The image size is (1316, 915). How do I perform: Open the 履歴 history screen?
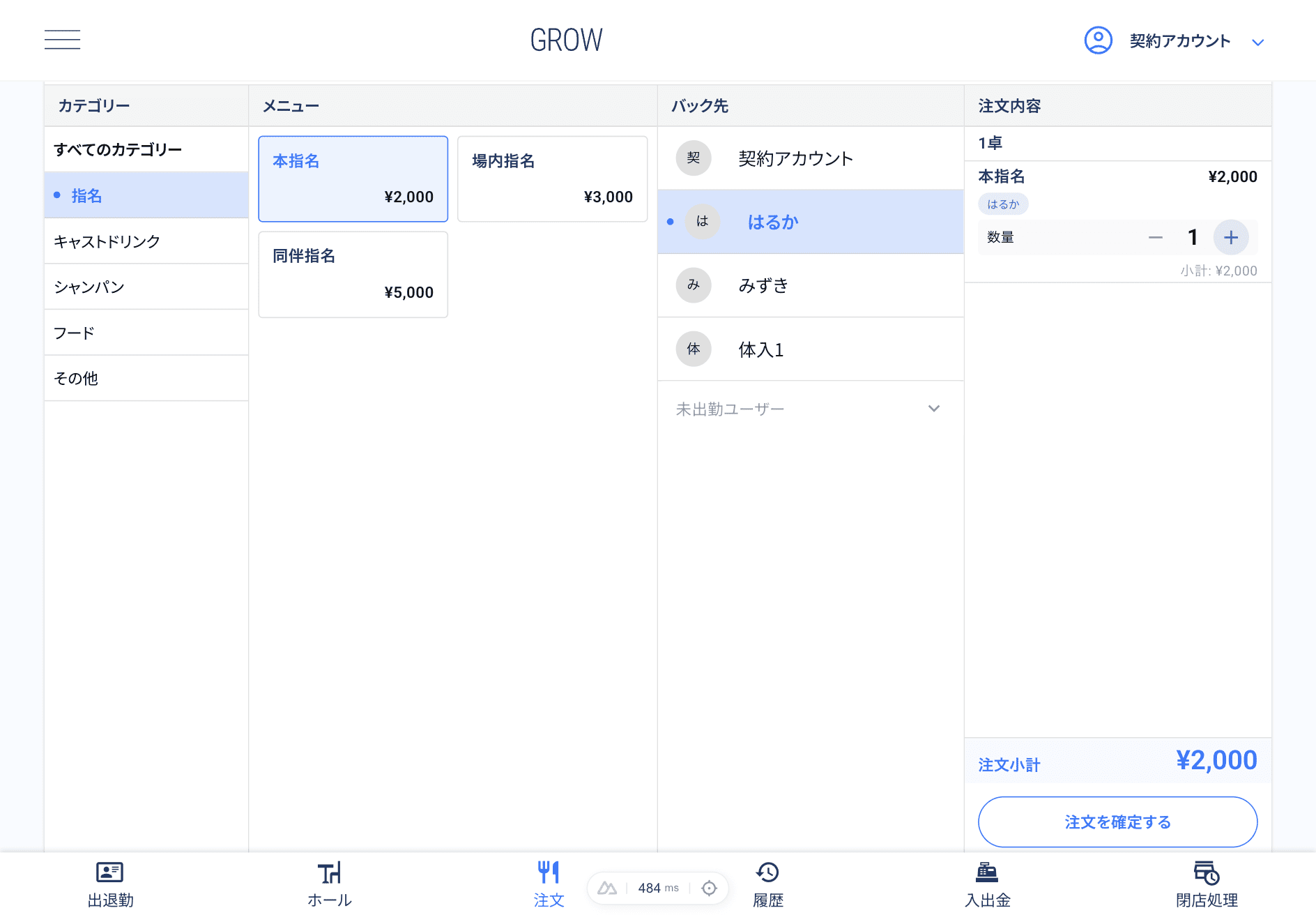click(x=767, y=884)
